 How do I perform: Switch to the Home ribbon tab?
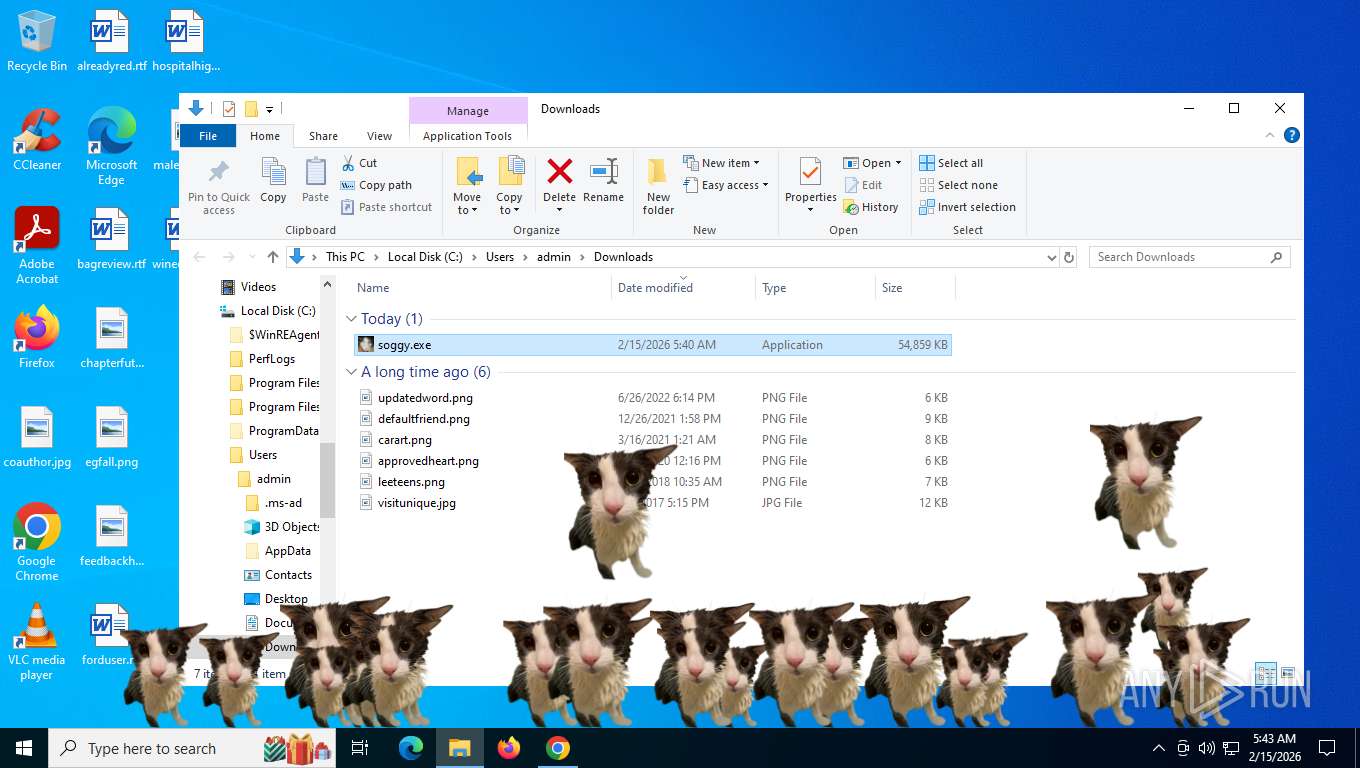[x=265, y=136]
